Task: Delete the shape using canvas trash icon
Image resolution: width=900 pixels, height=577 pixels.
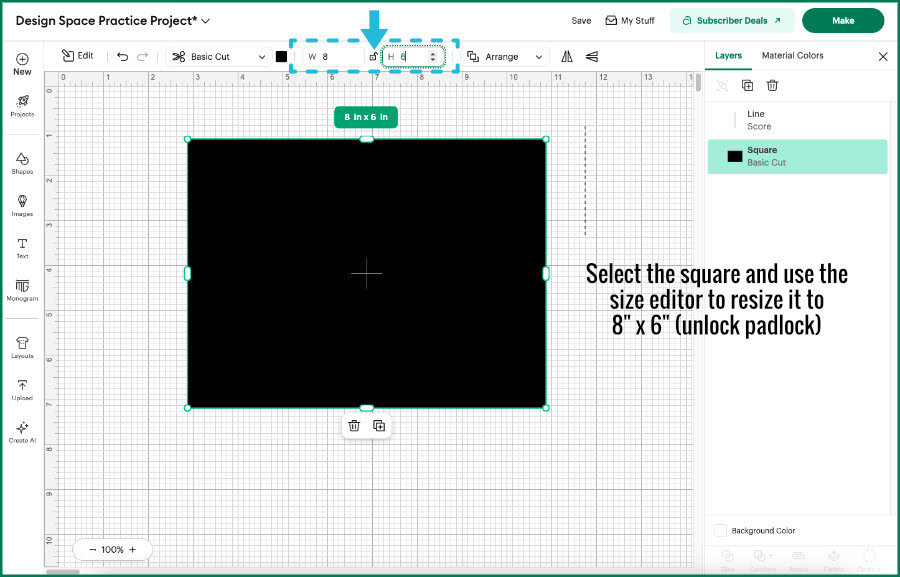Action: click(x=354, y=425)
